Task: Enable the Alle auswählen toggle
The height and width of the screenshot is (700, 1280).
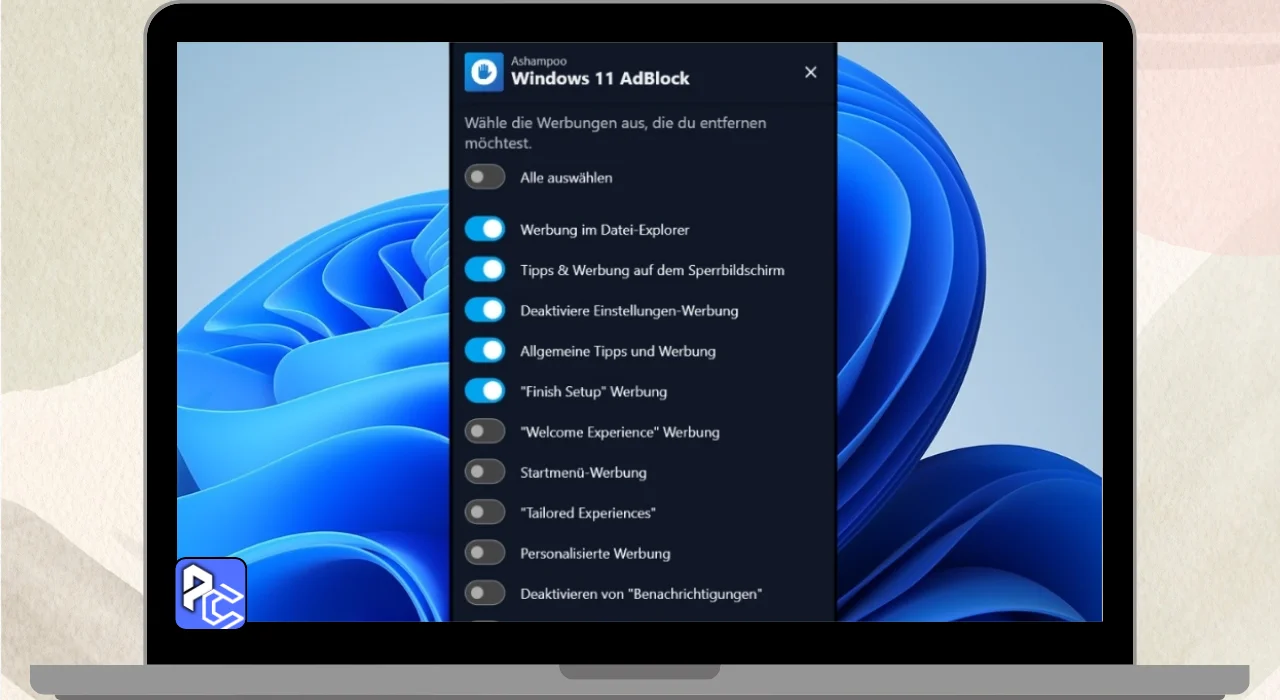Action: coord(485,177)
